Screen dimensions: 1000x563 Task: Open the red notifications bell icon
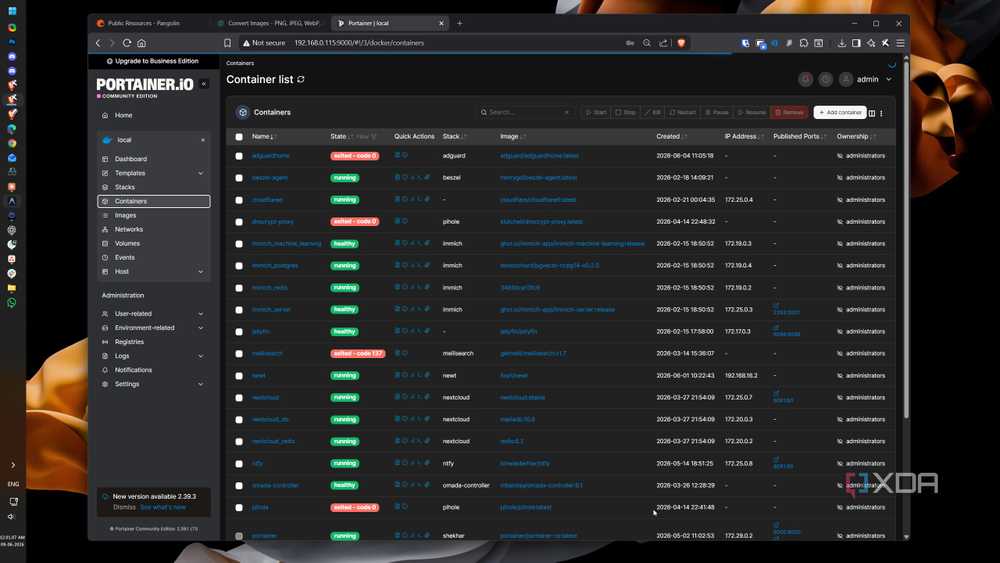click(805, 80)
